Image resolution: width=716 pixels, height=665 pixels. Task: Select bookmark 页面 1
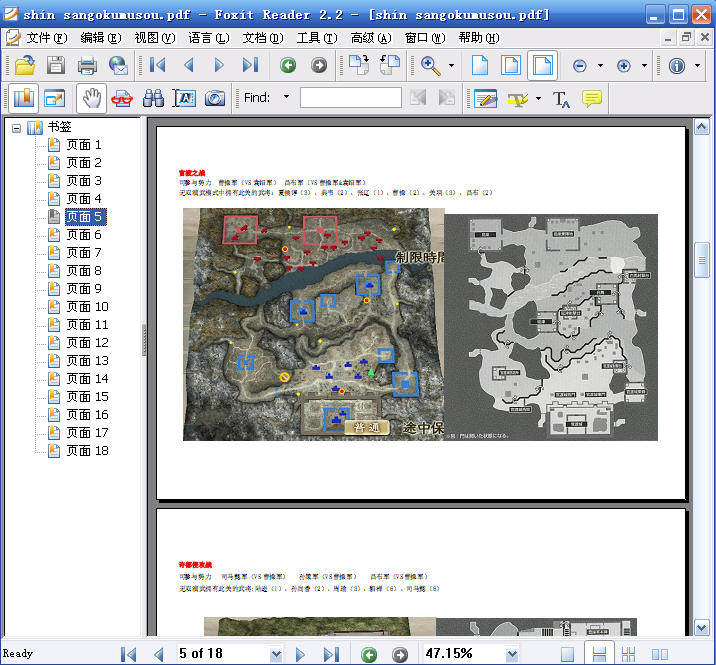coord(84,145)
